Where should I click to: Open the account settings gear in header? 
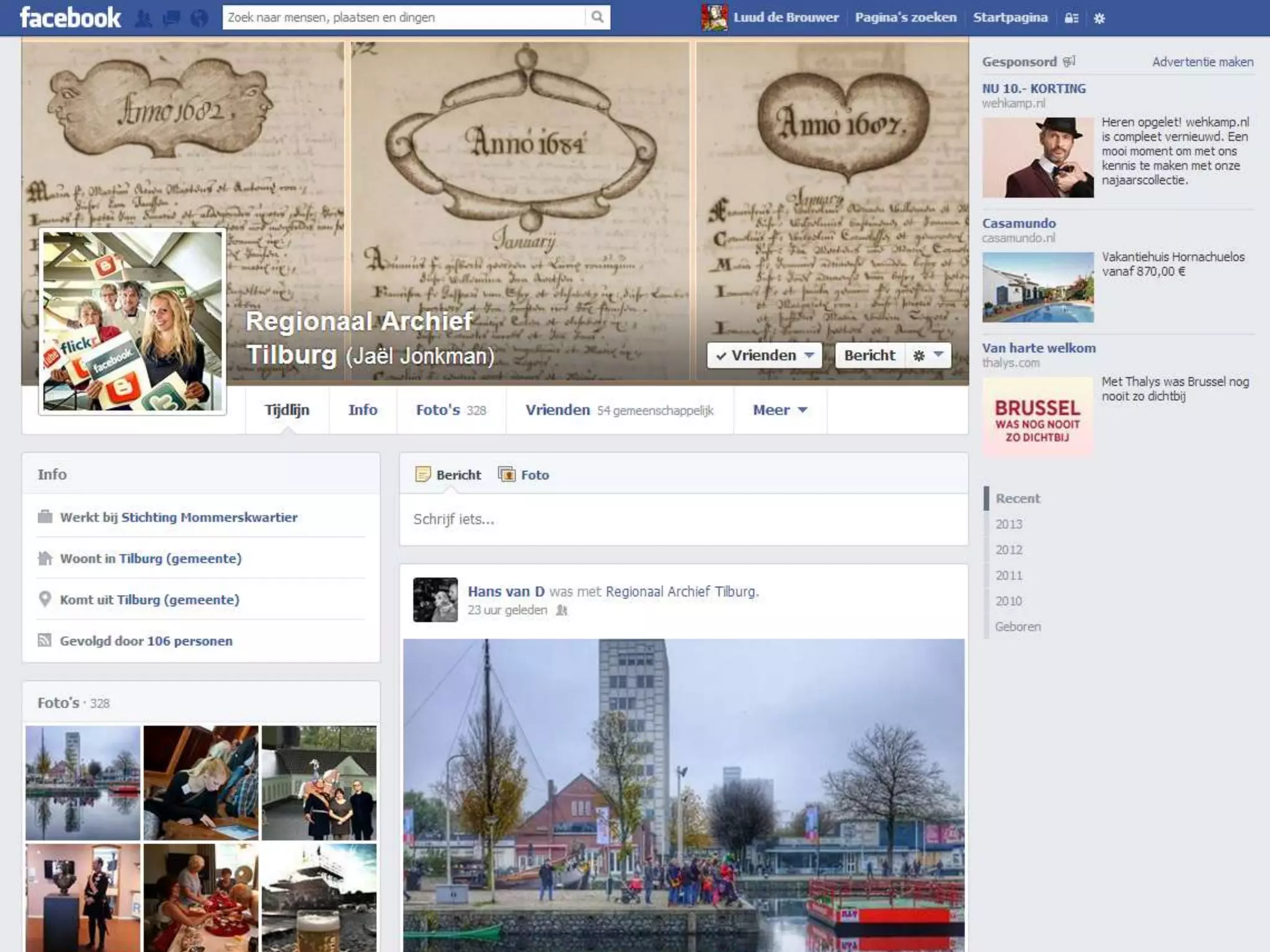point(1099,19)
